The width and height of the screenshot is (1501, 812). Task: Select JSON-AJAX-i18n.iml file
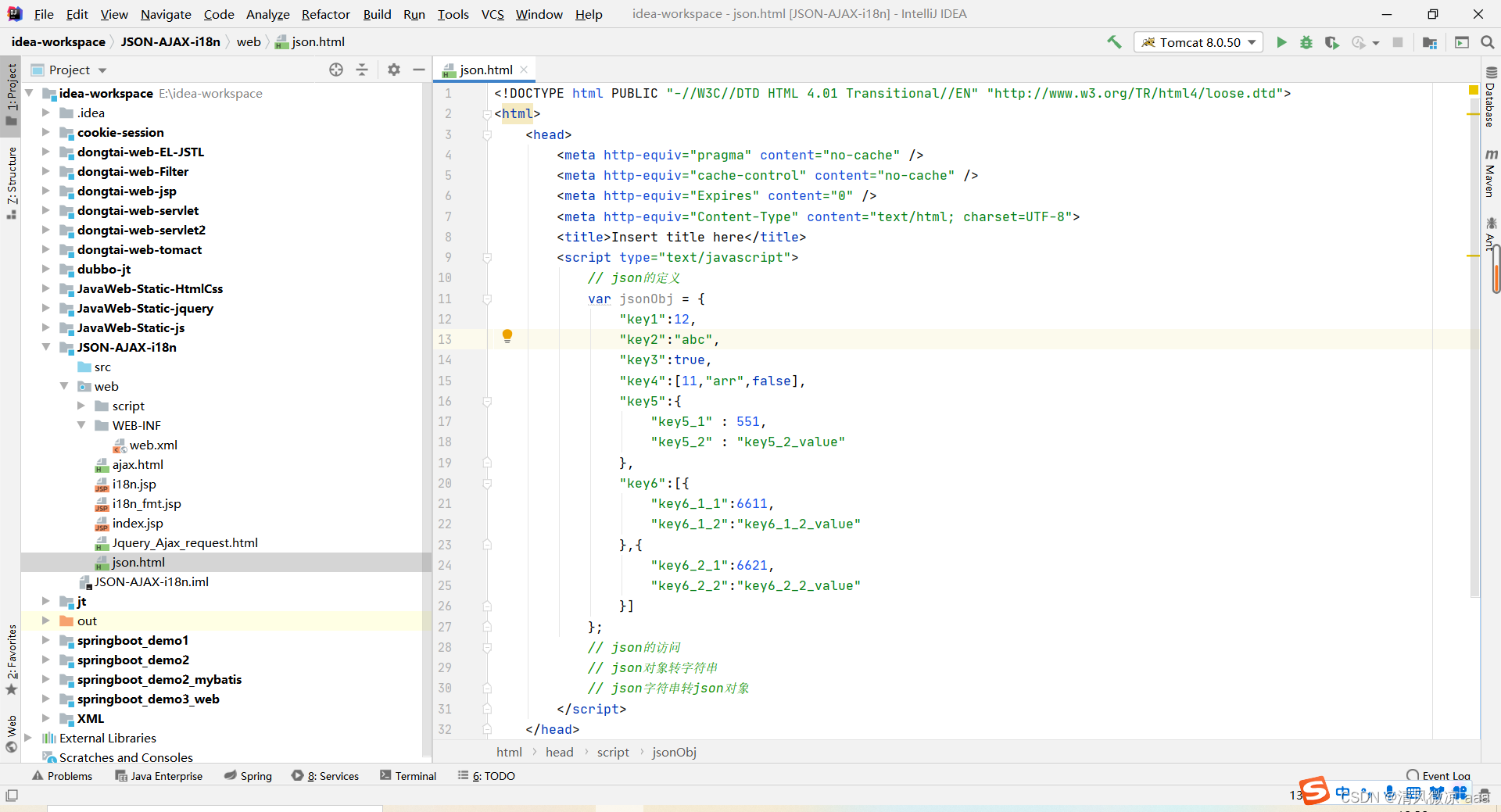(x=151, y=581)
